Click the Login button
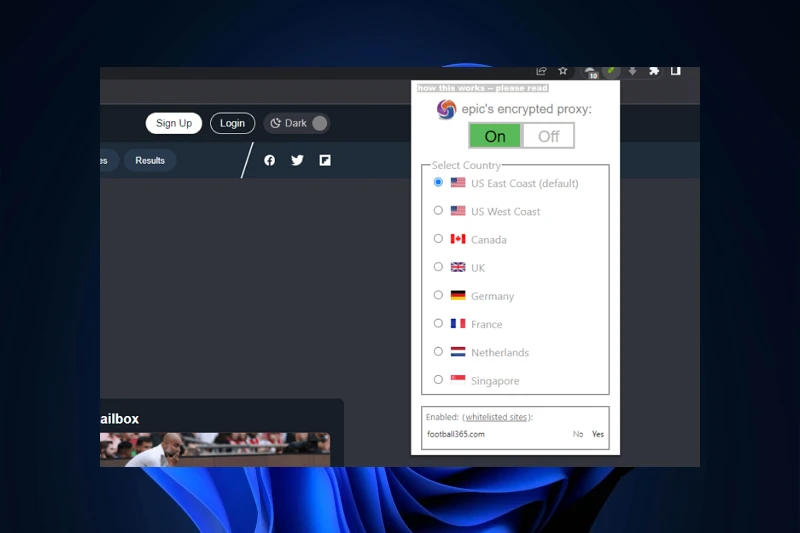Viewport: 800px width, 533px height. [x=232, y=123]
